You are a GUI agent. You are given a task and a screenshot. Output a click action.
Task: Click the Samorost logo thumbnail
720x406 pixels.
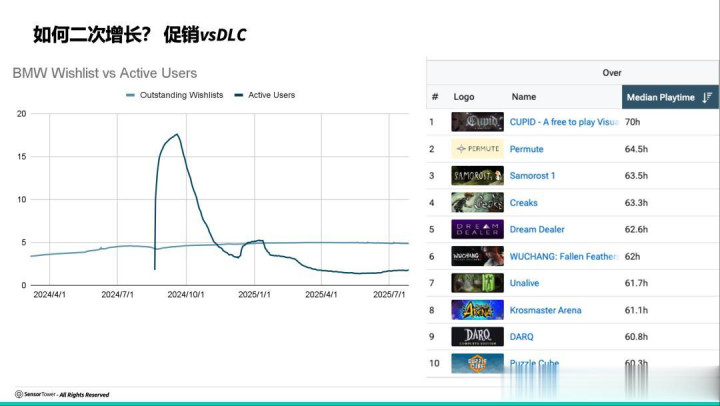point(477,175)
